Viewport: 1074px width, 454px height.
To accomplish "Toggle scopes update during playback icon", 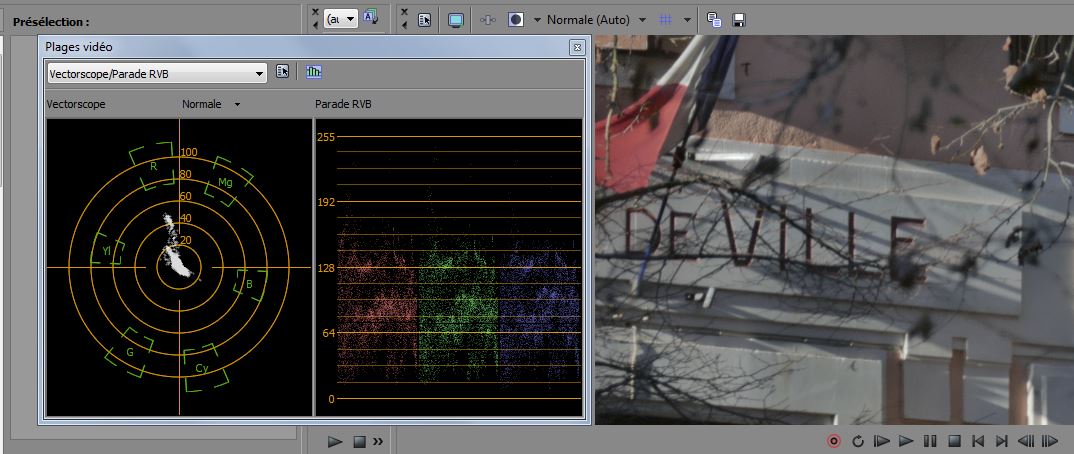I will click(x=314, y=72).
